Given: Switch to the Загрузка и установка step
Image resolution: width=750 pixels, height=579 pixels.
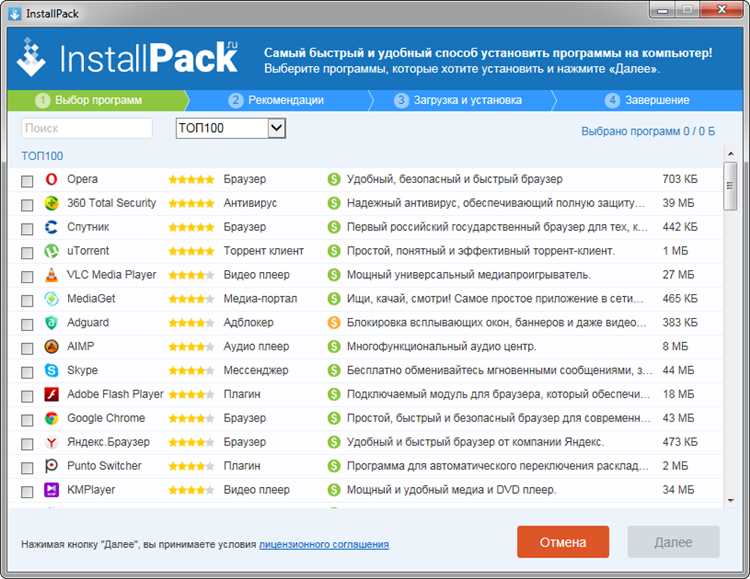Looking at the screenshot, I should coord(458,100).
